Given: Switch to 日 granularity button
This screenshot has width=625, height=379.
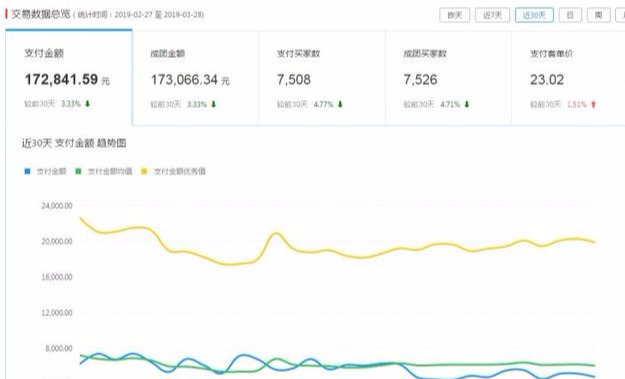Looking at the screenshot, I should pyautogui.click(x=570, y=15).
